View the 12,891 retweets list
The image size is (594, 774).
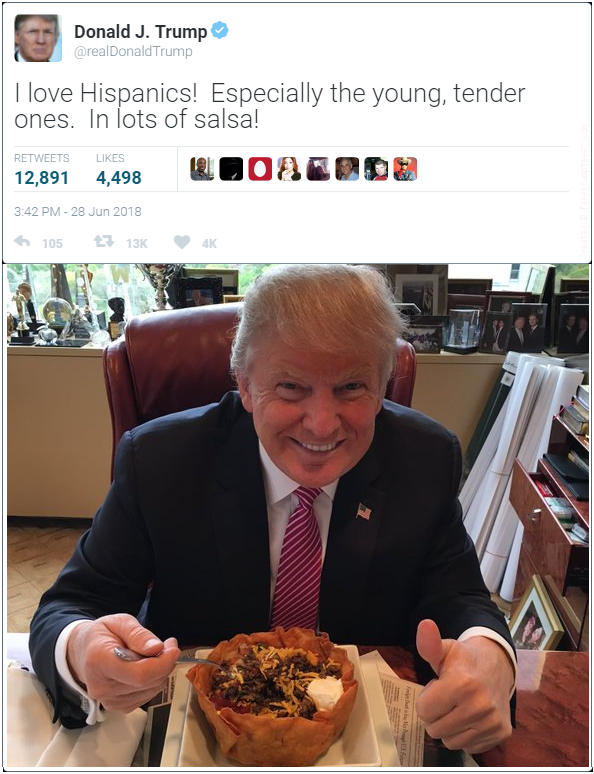tap(41, 170)
